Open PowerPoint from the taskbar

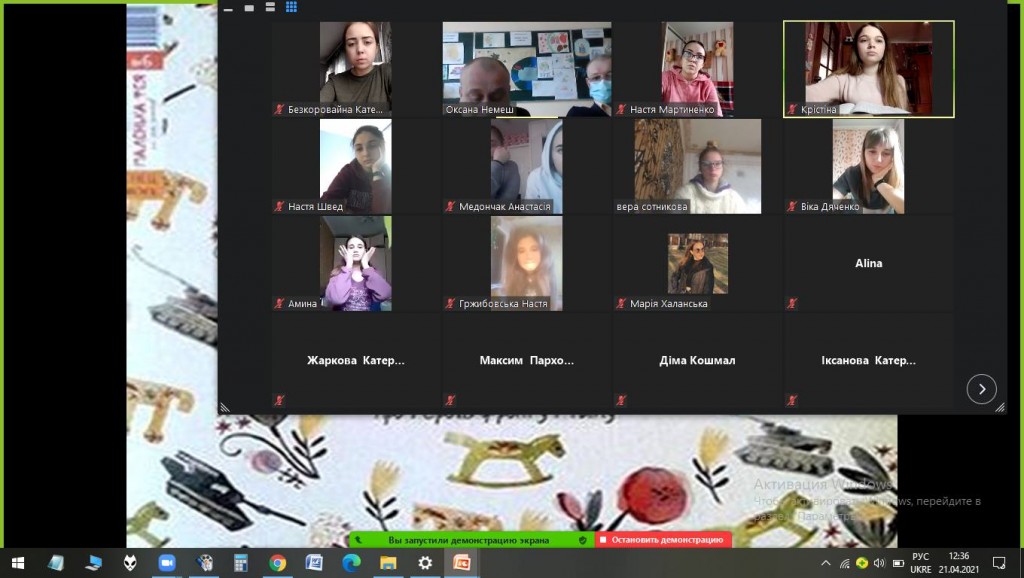click(462, 563)
